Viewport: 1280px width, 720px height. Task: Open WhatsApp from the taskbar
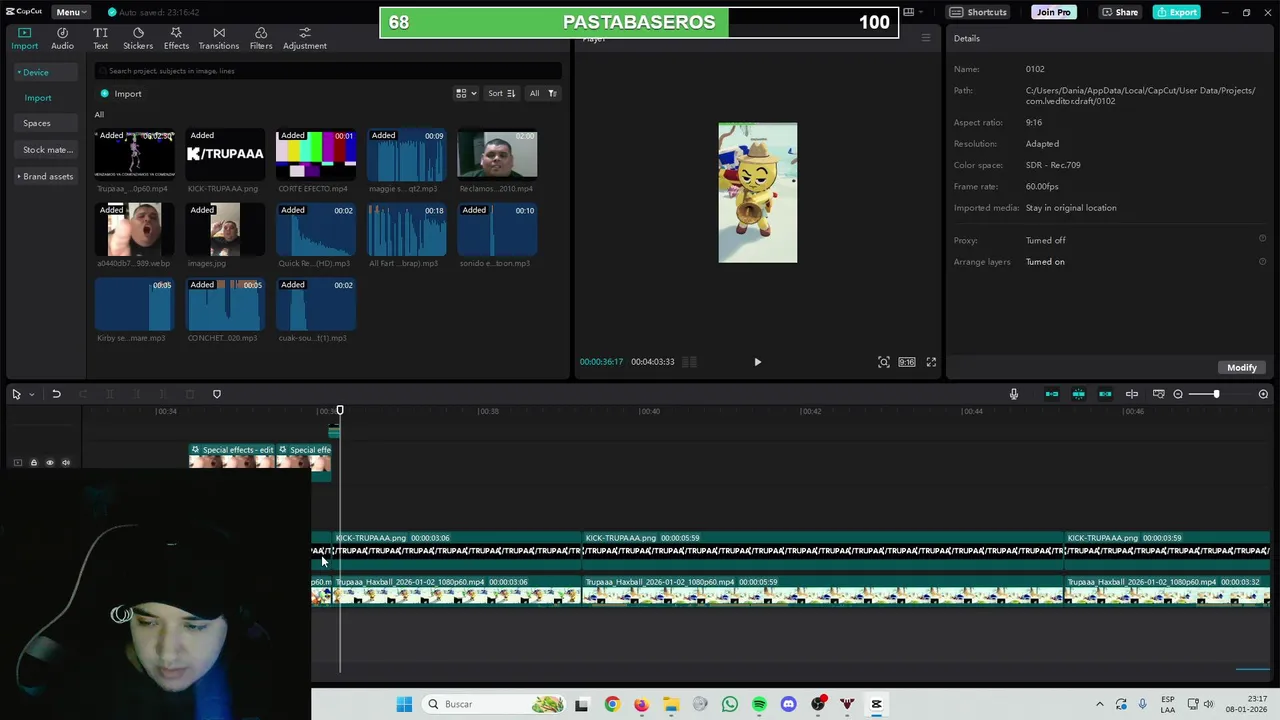(x=730, y=704)
